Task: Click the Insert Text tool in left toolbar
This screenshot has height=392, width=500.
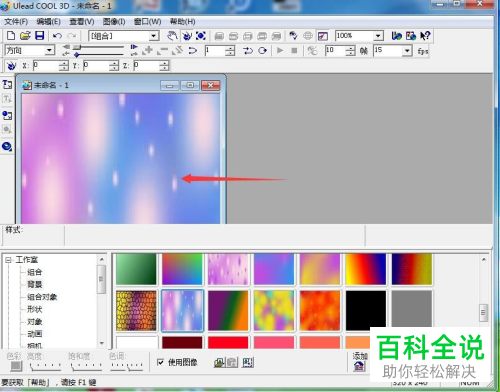Action: (7, 84)
